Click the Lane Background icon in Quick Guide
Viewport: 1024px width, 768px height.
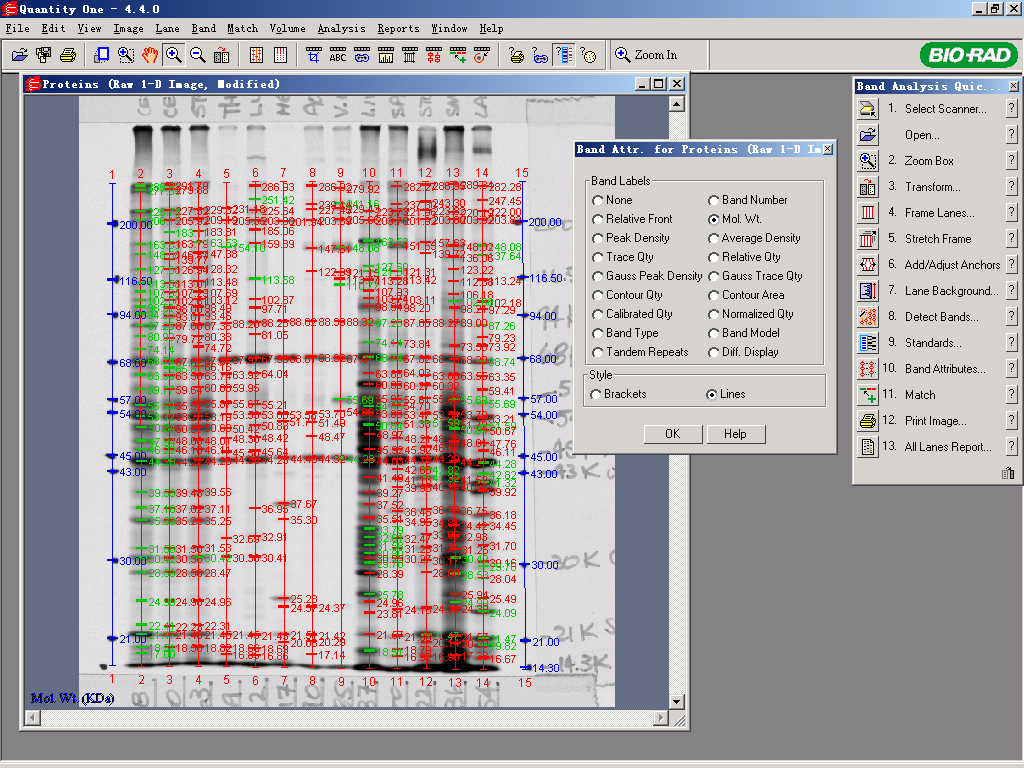click(x=868, y=291)
